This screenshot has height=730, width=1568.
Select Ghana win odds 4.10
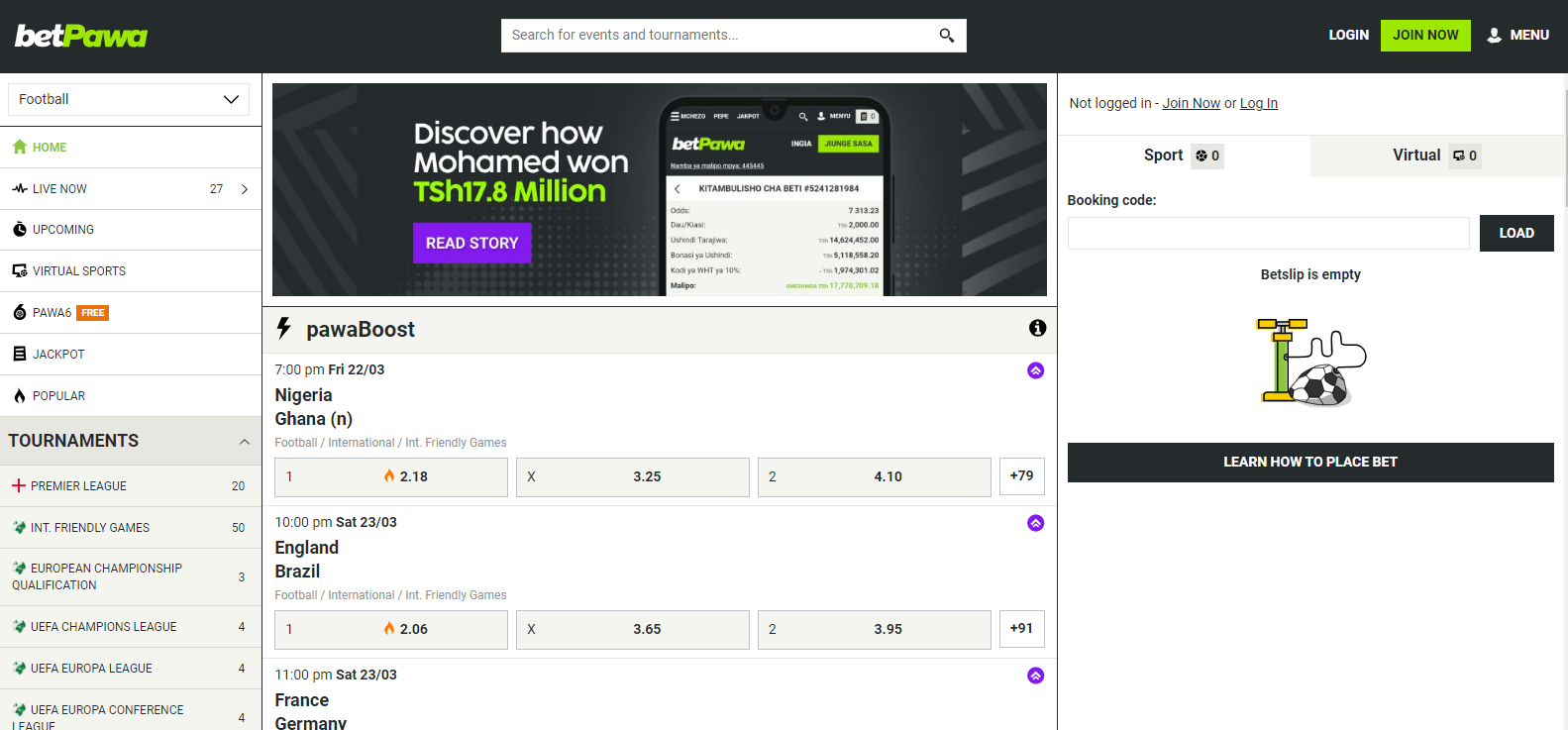coord(875,476)
